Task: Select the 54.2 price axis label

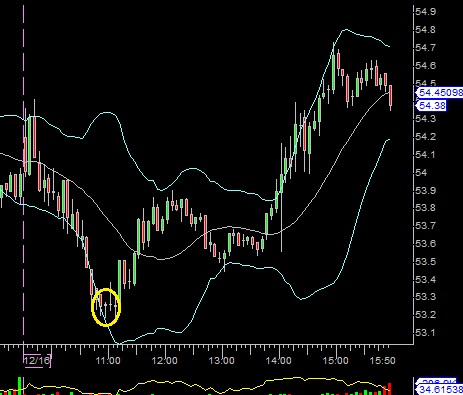Action: [x=425, y=137]
